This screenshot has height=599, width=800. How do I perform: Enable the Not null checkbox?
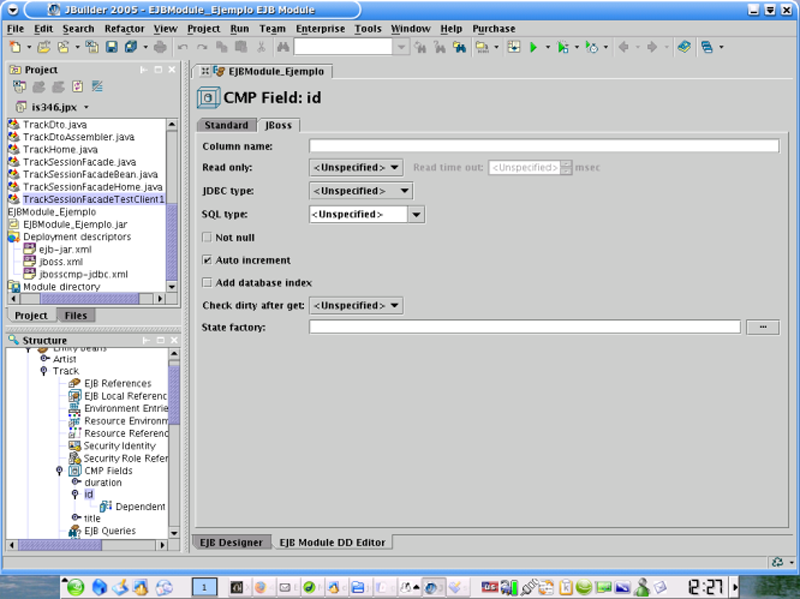[207, 237]
